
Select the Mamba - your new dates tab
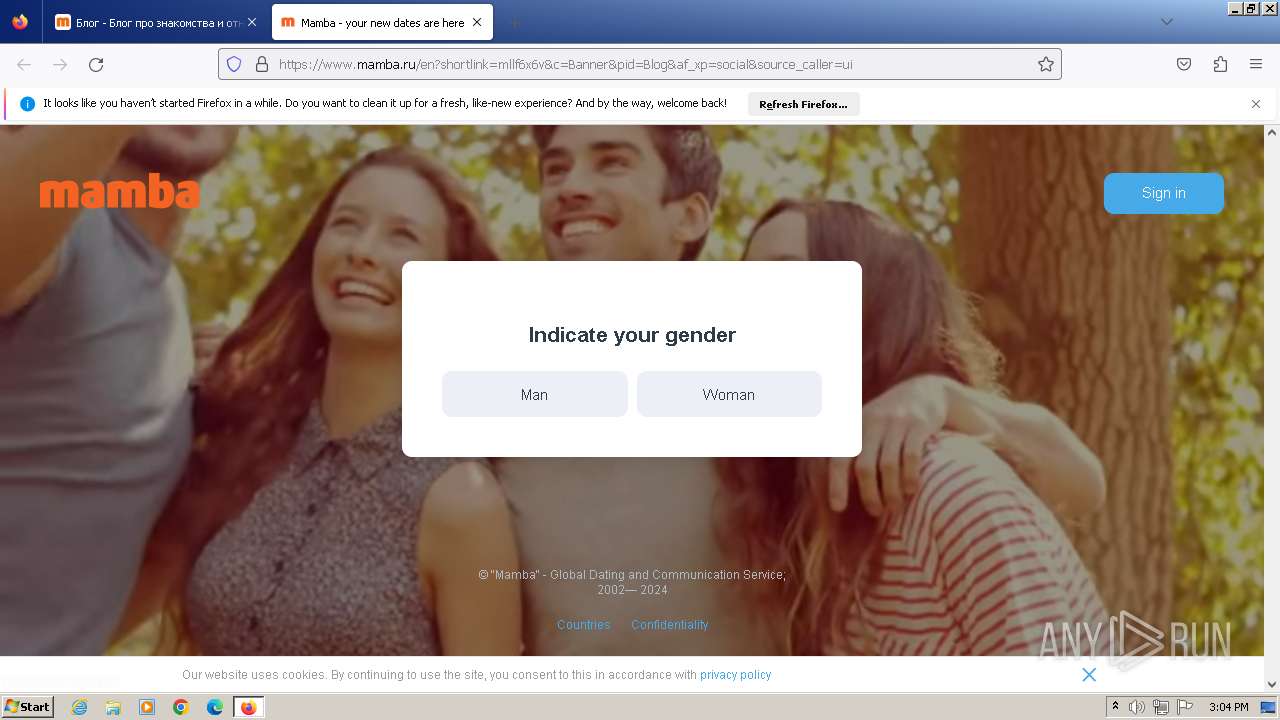pyautogui.click(x=382, y=22)
